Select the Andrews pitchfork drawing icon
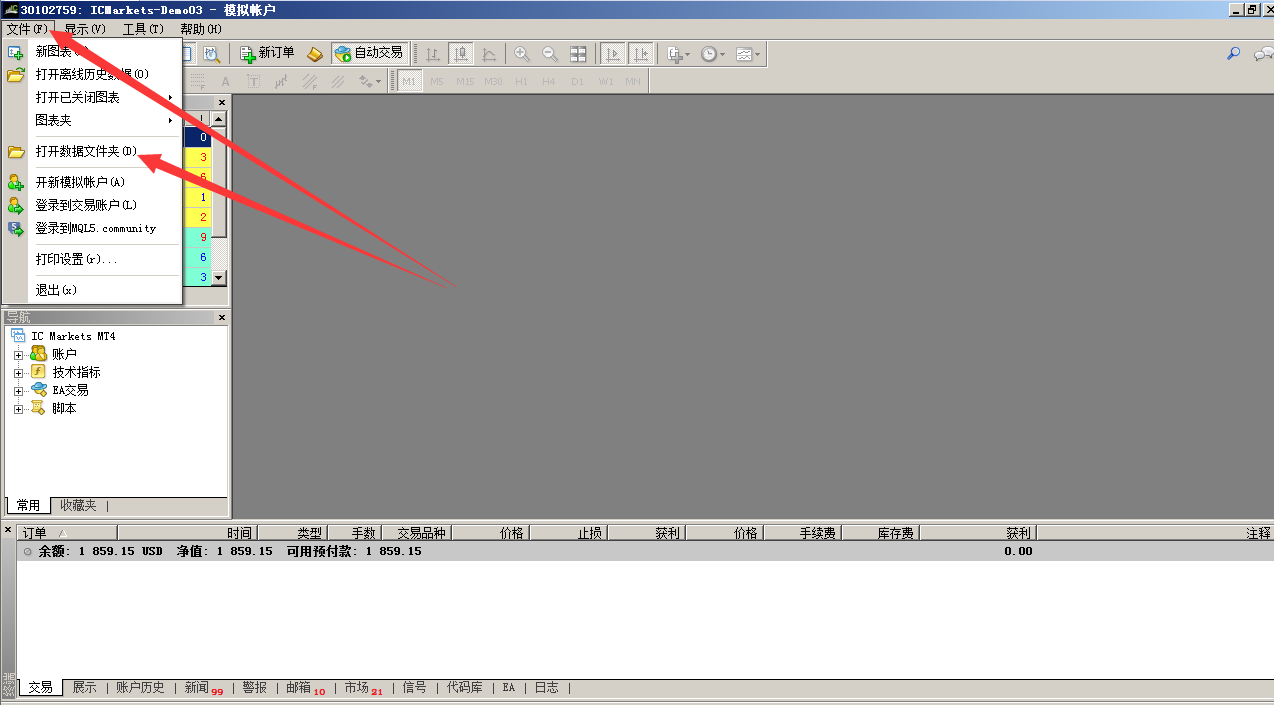The width and height of the screenshot is (1274, 705). point(281,81)
